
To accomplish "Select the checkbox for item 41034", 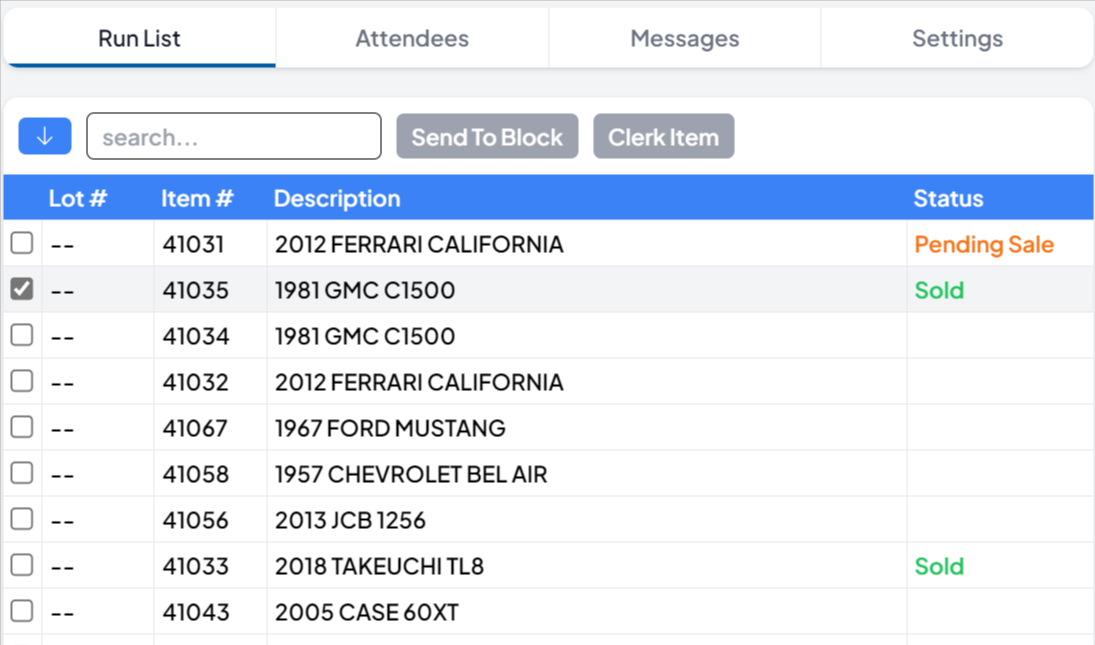I will pyautogui.click(x=22, y=335).
